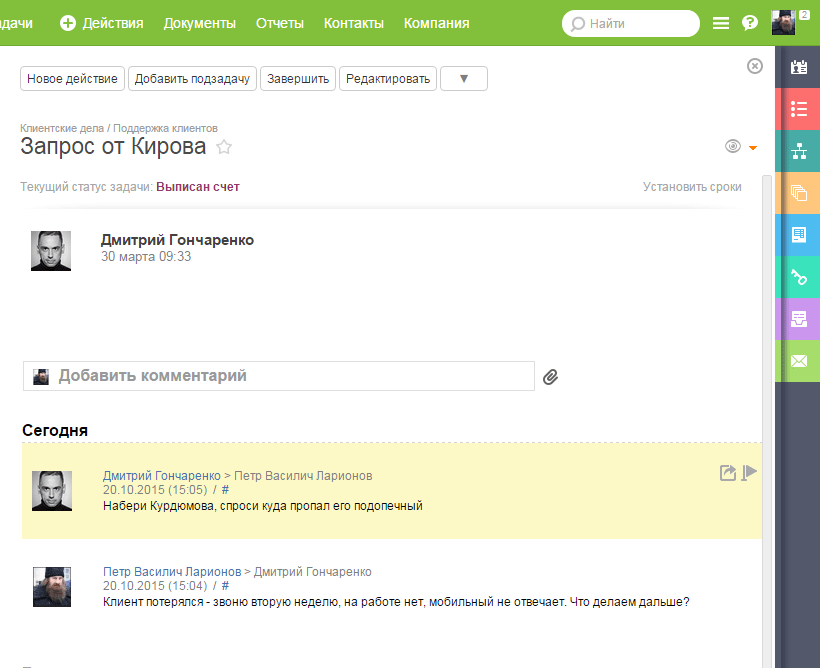Click the flag icon on highlighted comment
This screenshot has width=820, height=668.
[x=749, y=473]
